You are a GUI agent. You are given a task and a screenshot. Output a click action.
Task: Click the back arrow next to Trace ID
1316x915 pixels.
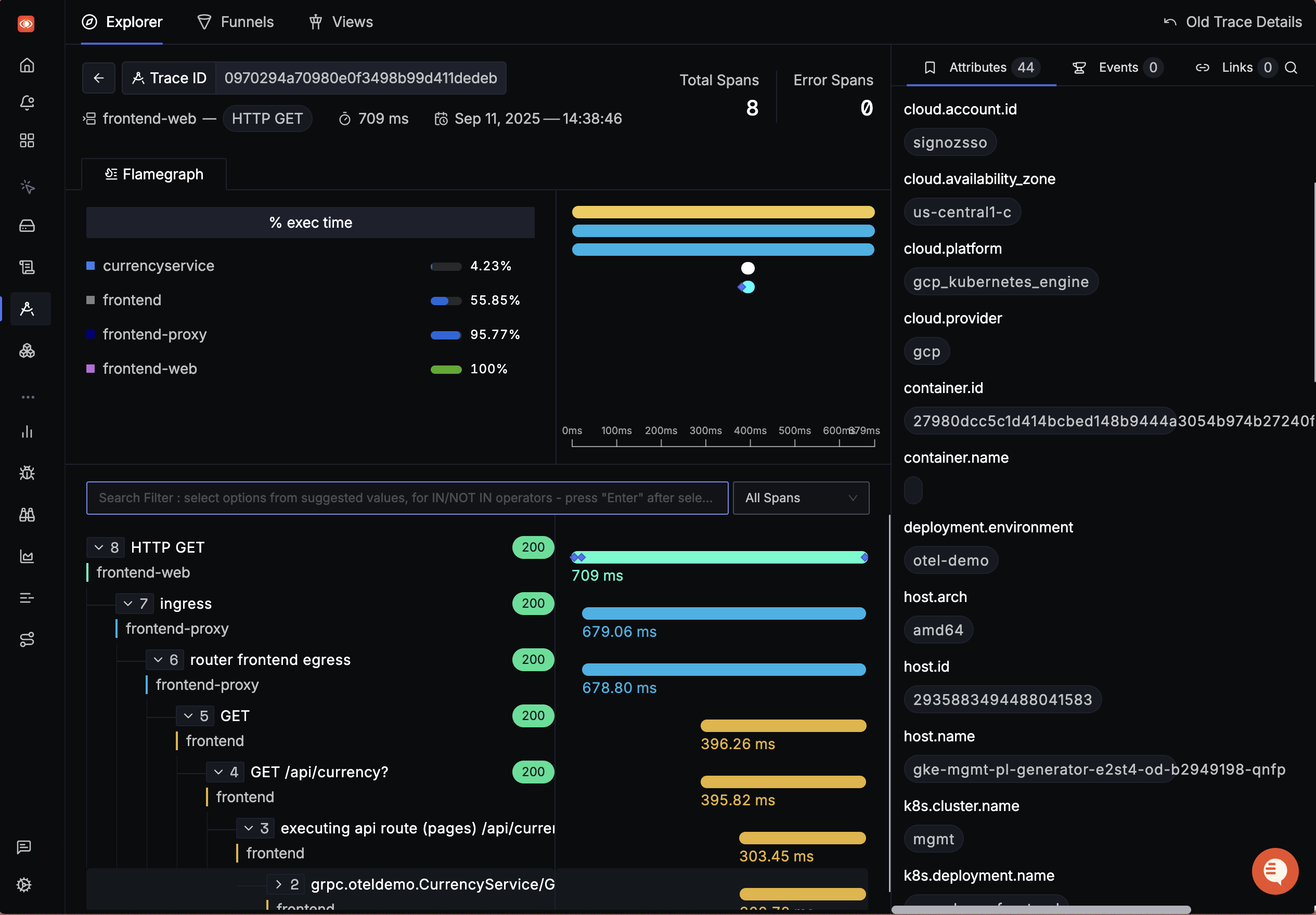pos(98,78)
